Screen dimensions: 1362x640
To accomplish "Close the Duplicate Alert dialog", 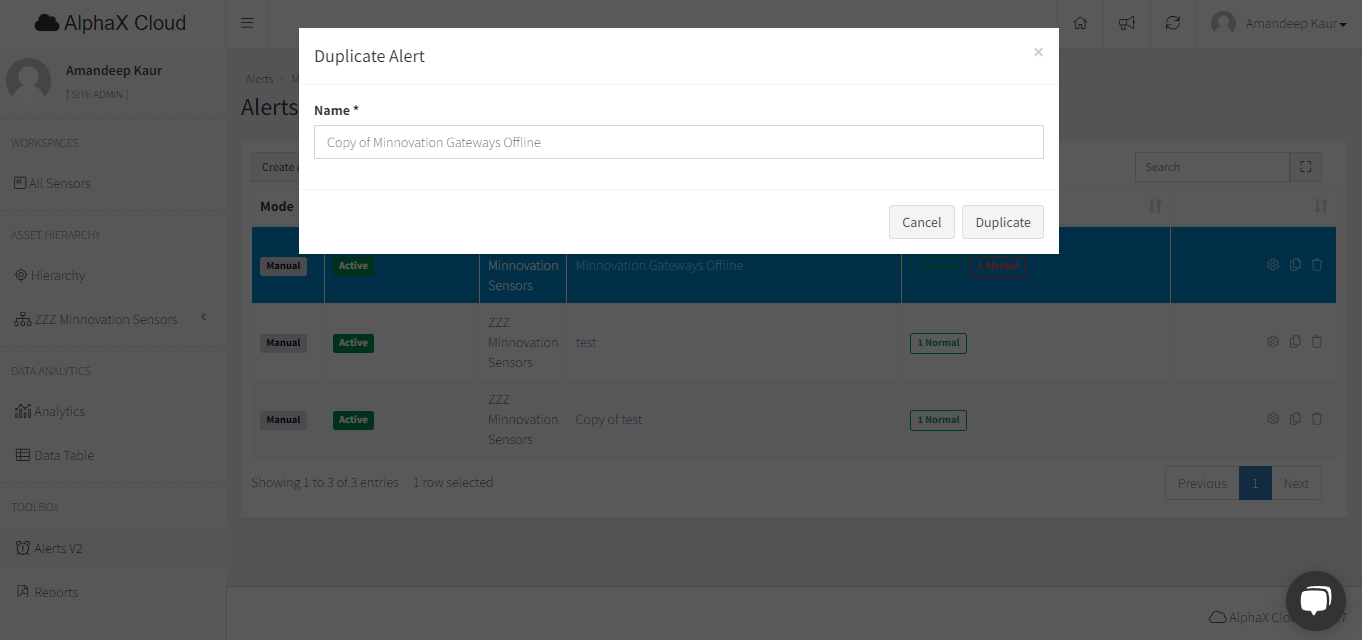I will click(1038, 52).
